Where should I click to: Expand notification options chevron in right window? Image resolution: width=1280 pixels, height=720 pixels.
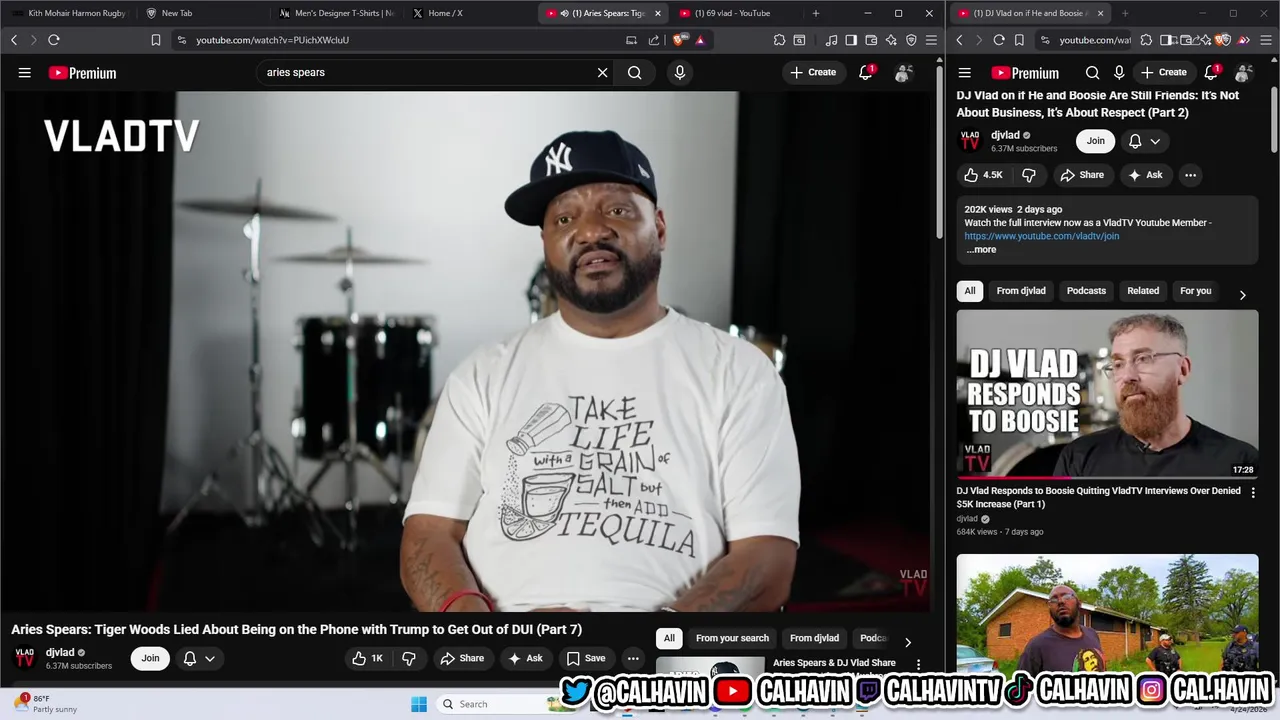pos(1155,141)
